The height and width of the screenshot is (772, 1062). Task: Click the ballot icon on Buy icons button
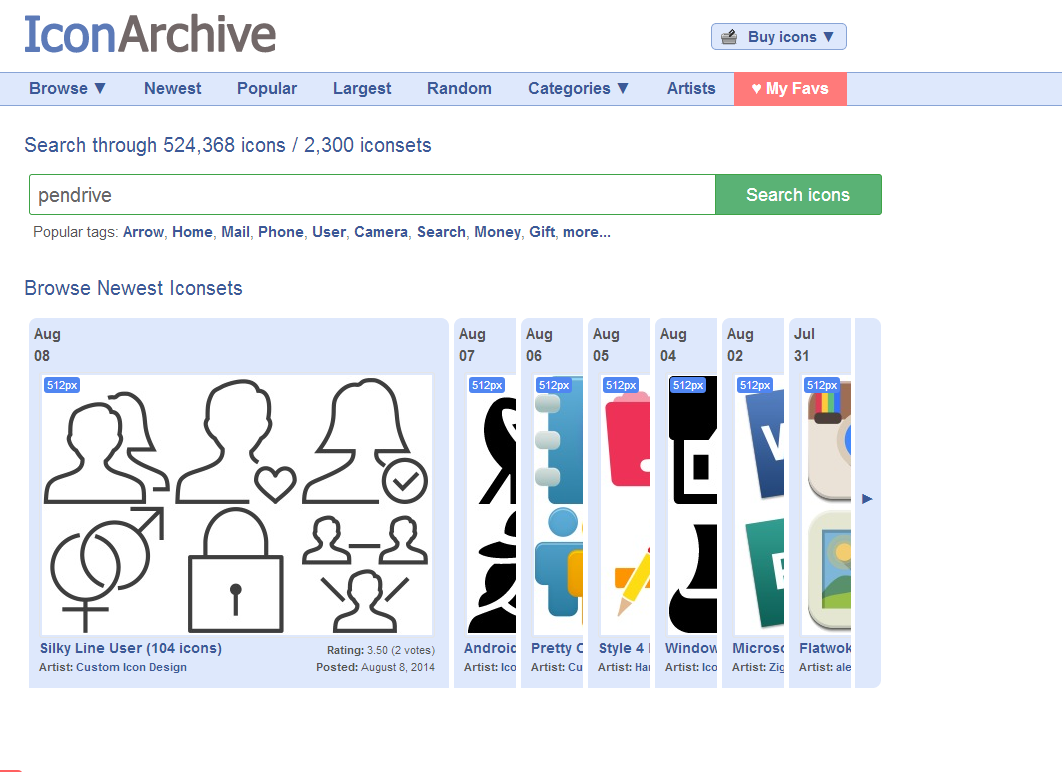[x=728, y=36]
